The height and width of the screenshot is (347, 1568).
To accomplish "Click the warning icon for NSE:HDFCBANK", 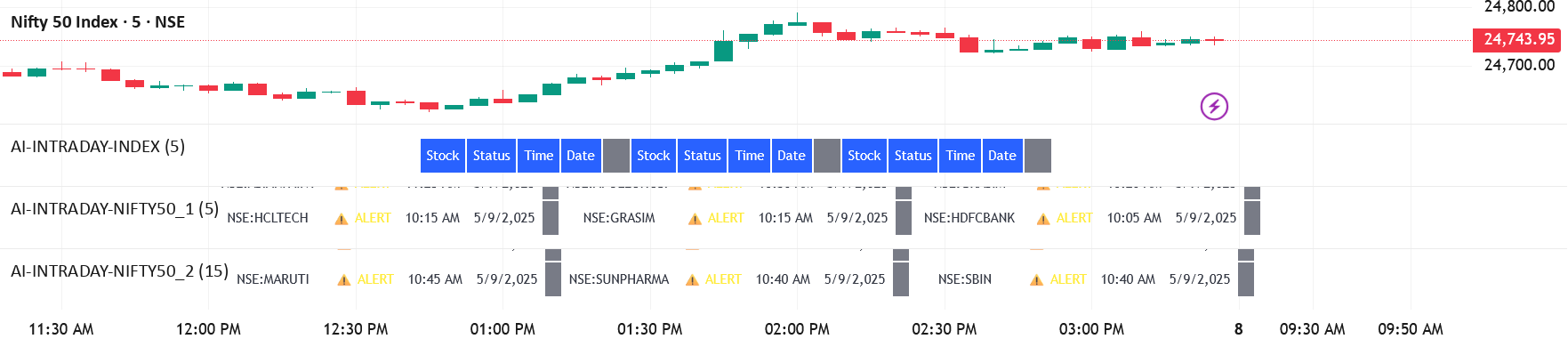I will [1043, 219].
